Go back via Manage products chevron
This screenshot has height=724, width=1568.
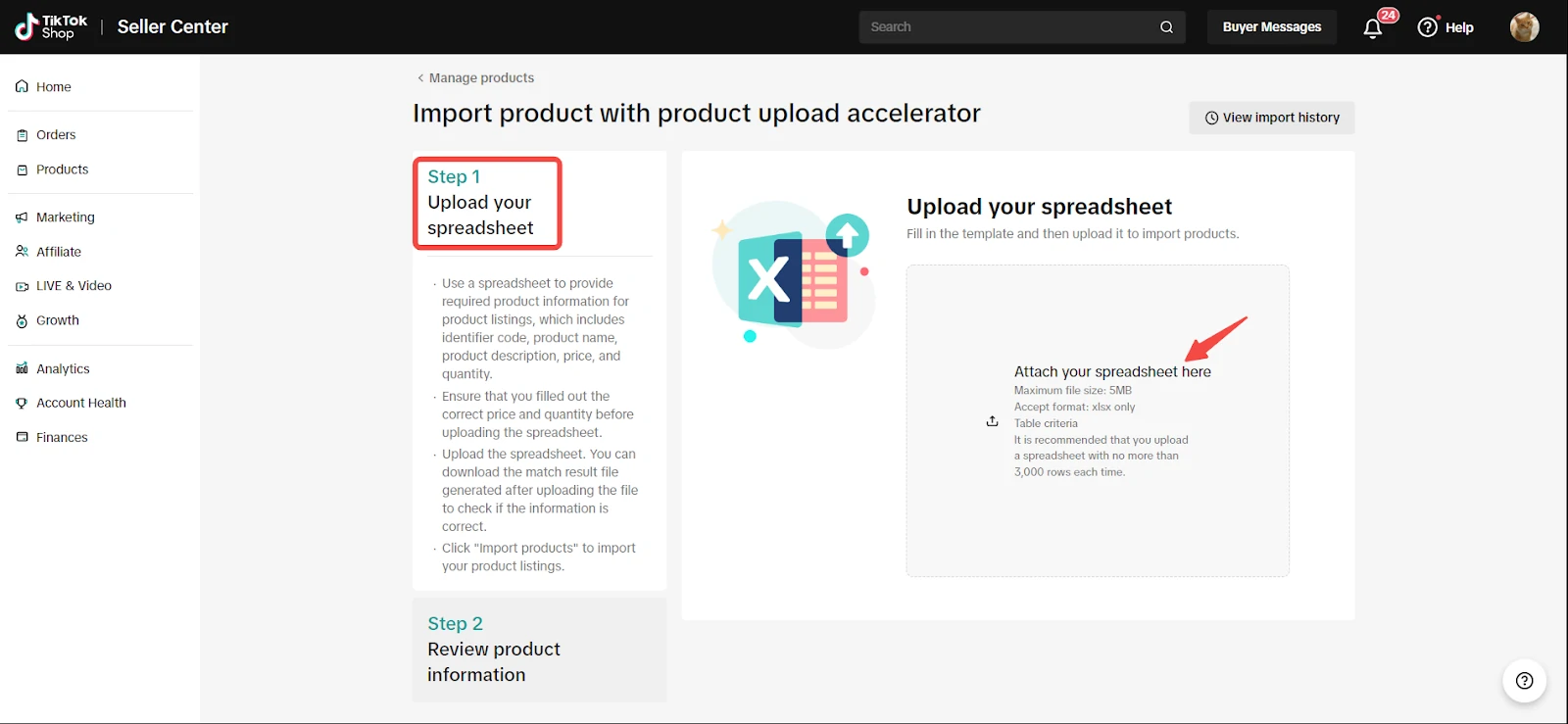[420, 78]
